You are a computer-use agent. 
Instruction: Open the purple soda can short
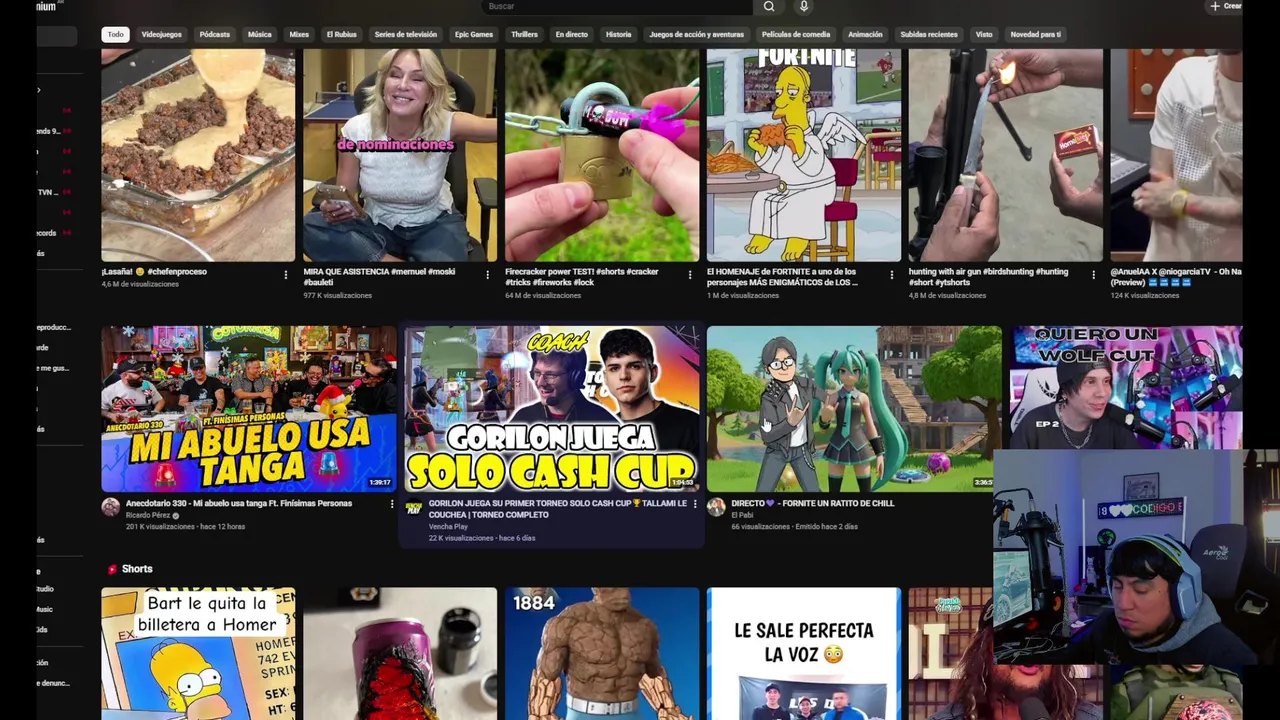(x=400, y=653)
